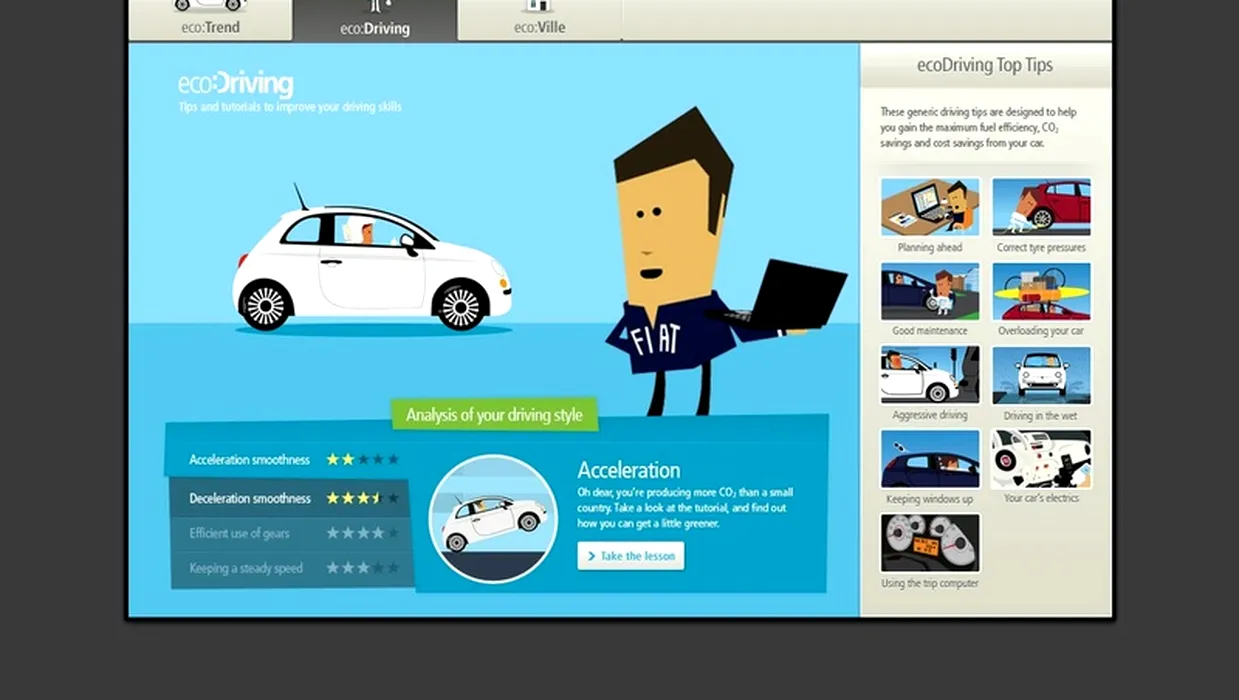Open the Using the trip computer thumbnail
The height and width of the screenshot is (700, 1239).
point(930,543)
